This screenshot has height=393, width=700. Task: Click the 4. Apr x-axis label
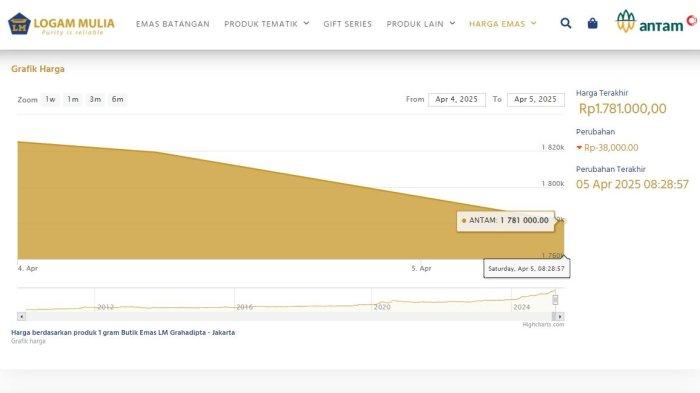coord(28,268)
